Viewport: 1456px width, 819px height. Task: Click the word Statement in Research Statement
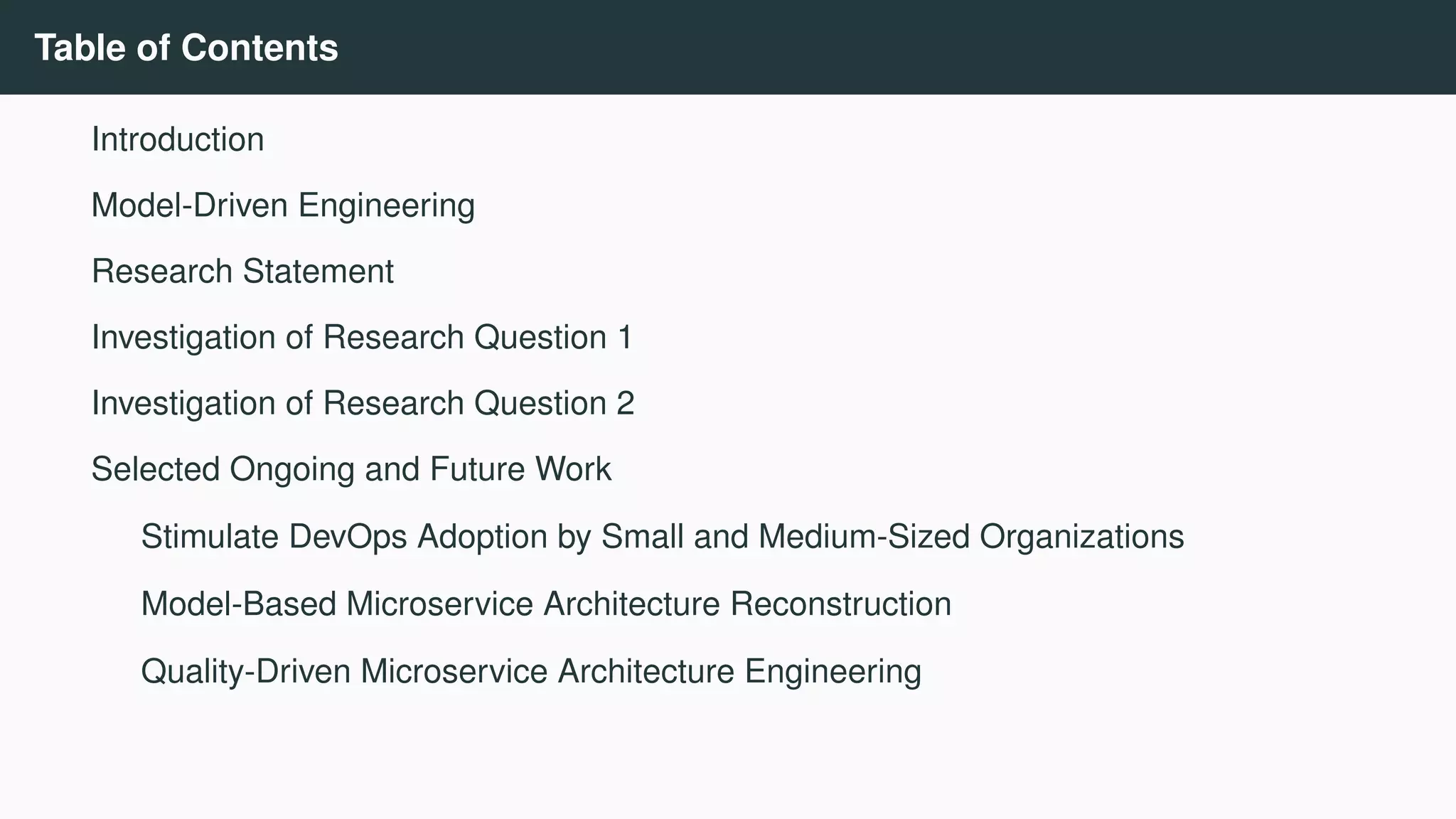318,272
